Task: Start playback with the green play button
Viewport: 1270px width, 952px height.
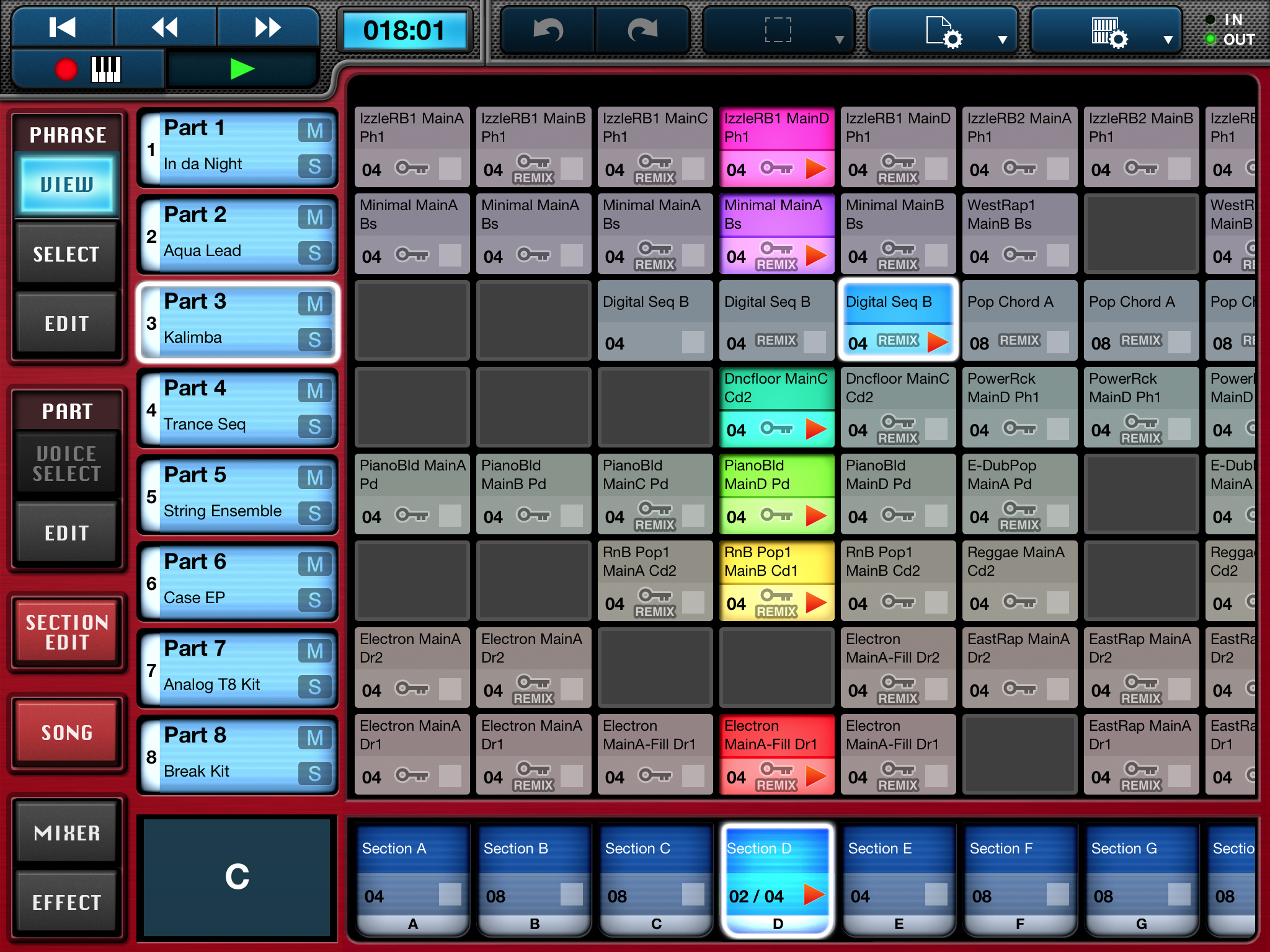Action: pos(242,69)
